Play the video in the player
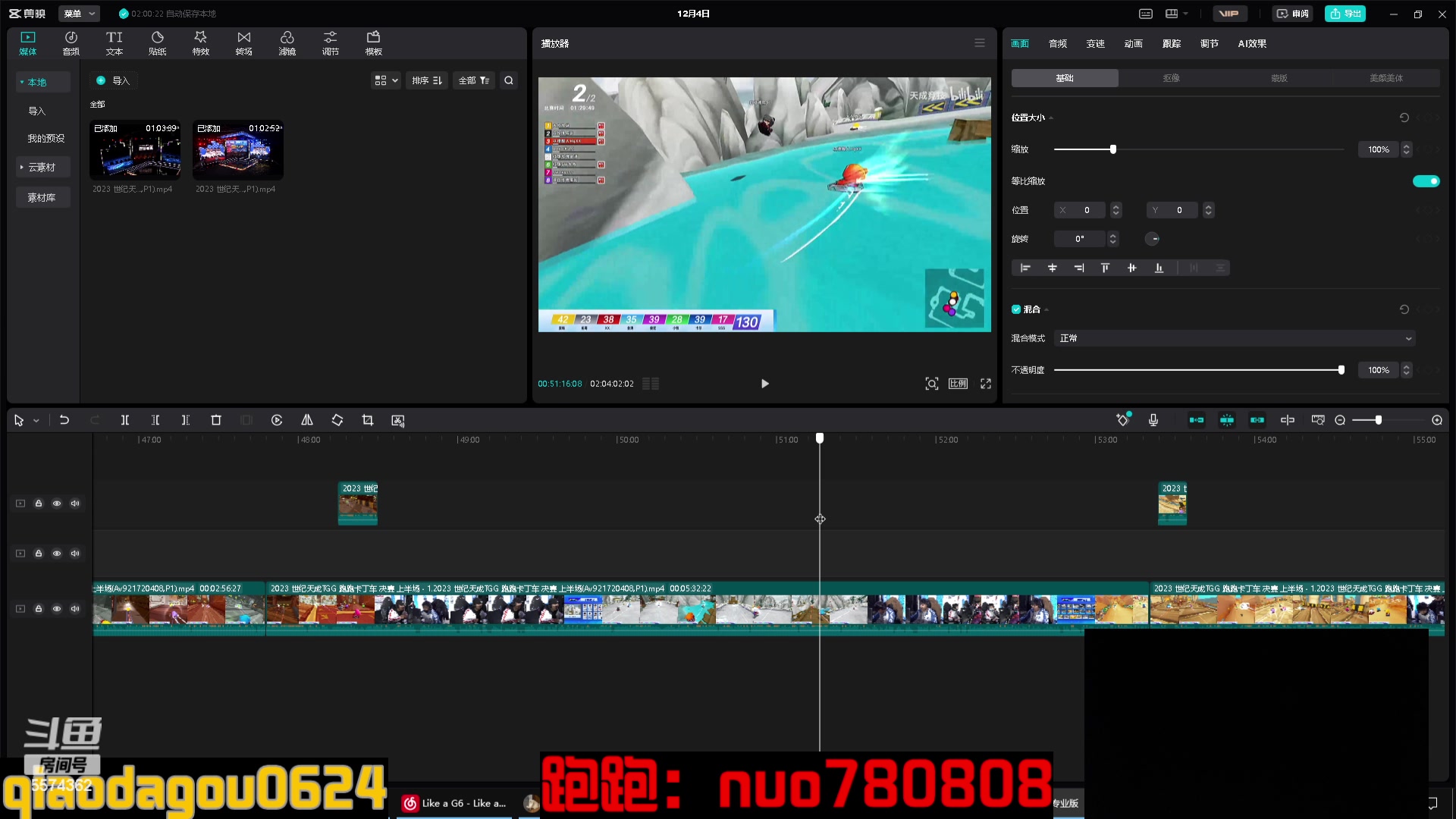Image resolution: width=1456 pixels, height=819 pixels. click(x=764, y=384)
